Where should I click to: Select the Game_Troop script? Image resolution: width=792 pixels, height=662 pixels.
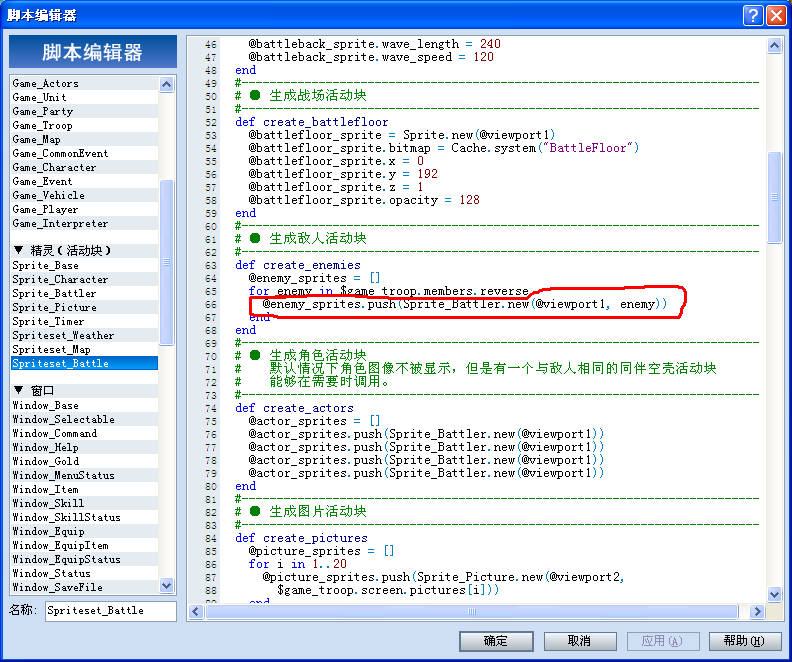tap(84, 125)
